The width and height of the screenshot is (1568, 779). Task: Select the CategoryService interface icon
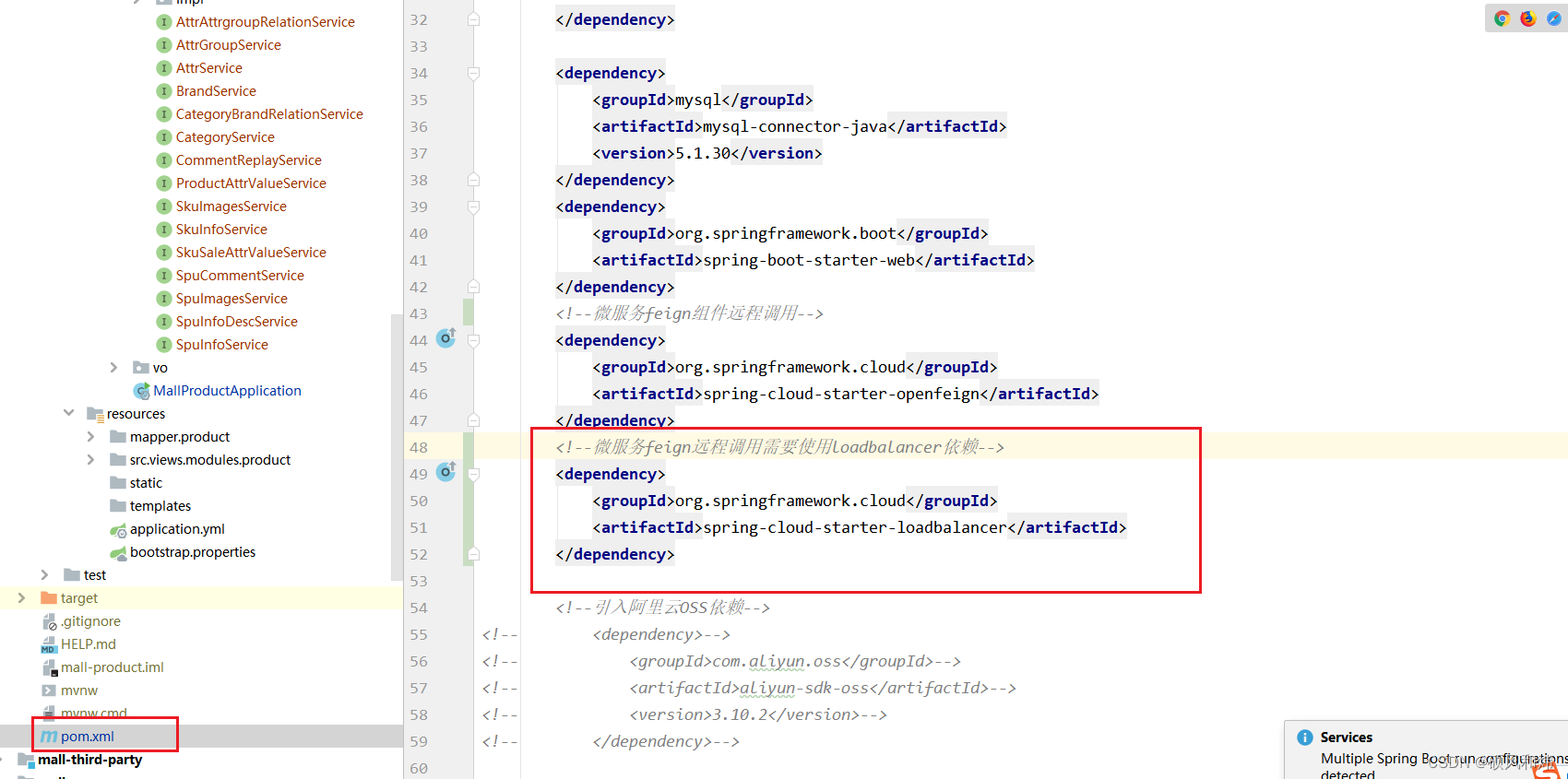click(x=164, y=137)
